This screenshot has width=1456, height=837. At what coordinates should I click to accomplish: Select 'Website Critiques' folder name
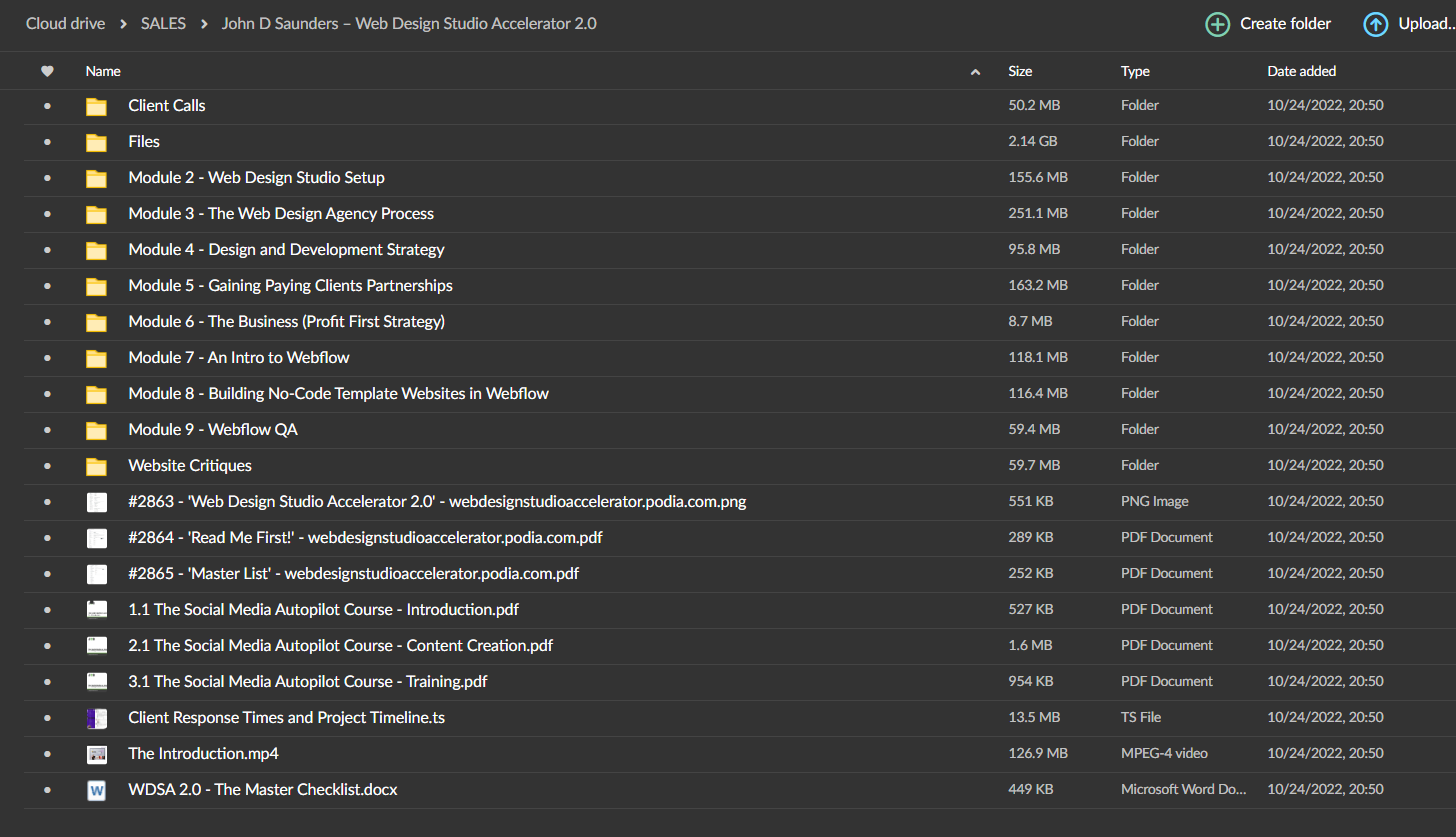[190, 466]
